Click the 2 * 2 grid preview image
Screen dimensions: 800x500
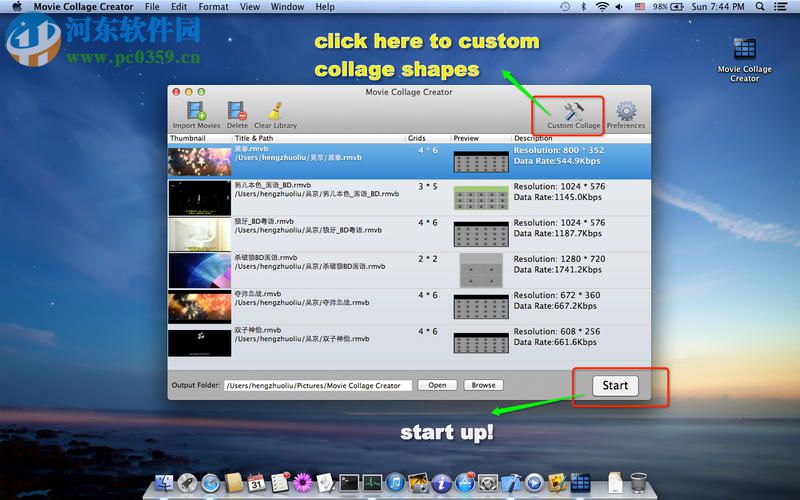pyautogui.click(x=481, y=270)
